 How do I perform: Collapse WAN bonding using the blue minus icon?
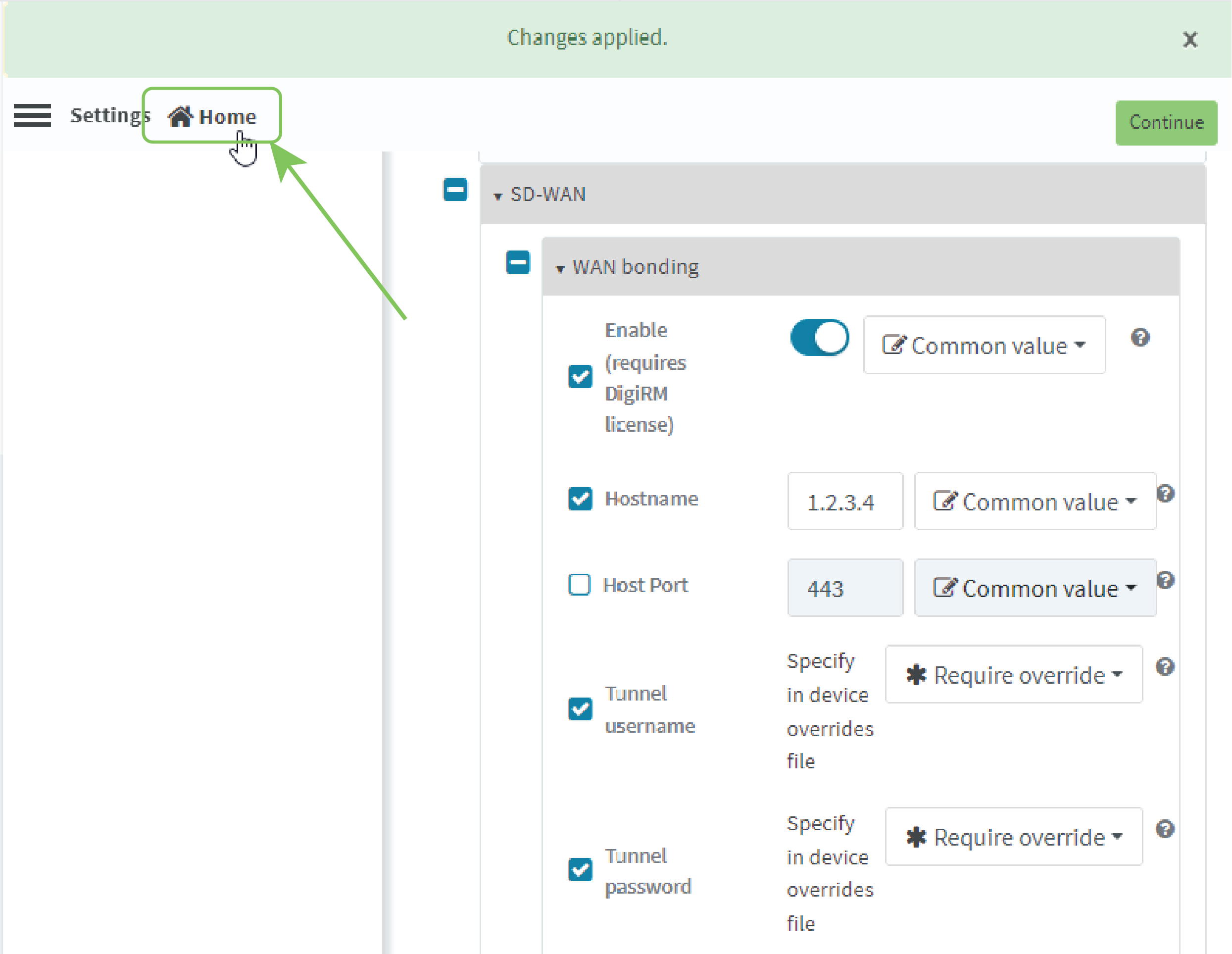[x=517, y=262]
